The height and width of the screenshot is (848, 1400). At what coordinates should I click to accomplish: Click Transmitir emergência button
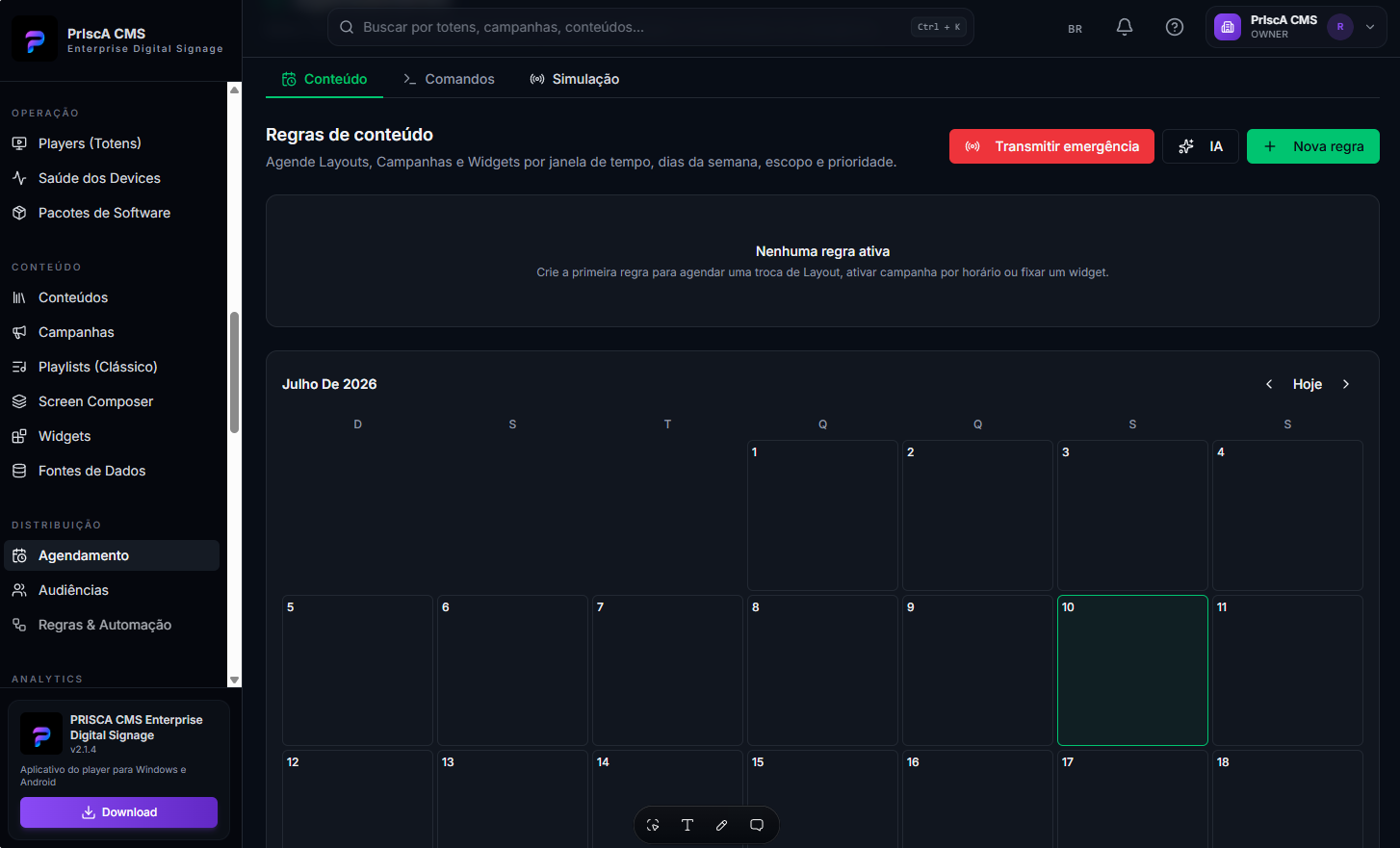[x=1051, y=146]
